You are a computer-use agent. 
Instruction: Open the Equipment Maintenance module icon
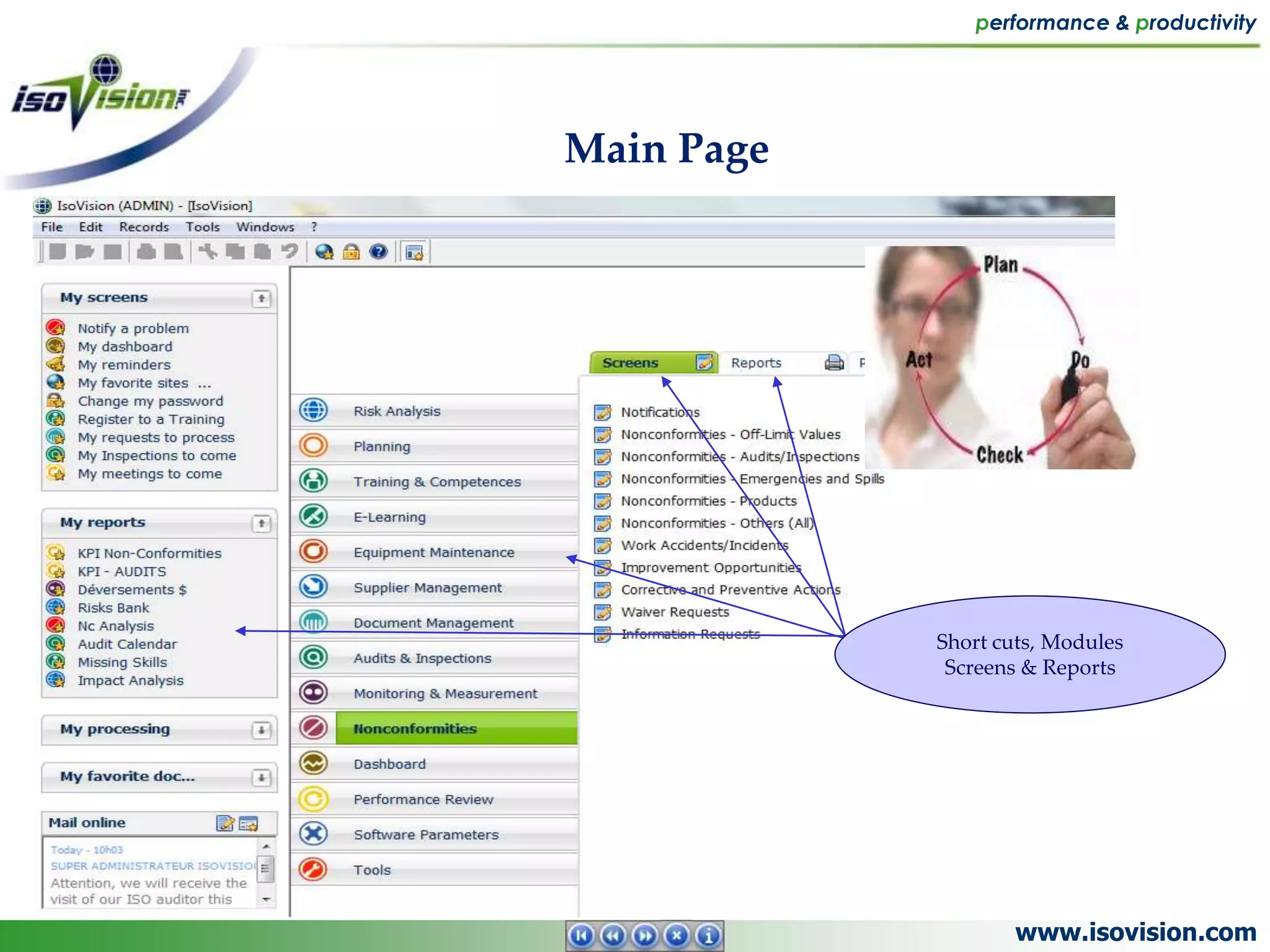[x=313, y=552]
